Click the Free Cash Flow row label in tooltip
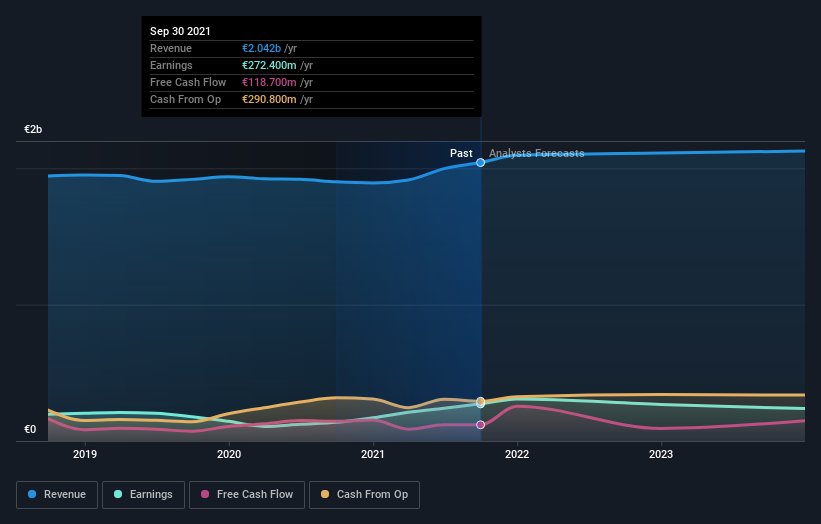This screenshot has height=524, width=821. click(188, 82)
